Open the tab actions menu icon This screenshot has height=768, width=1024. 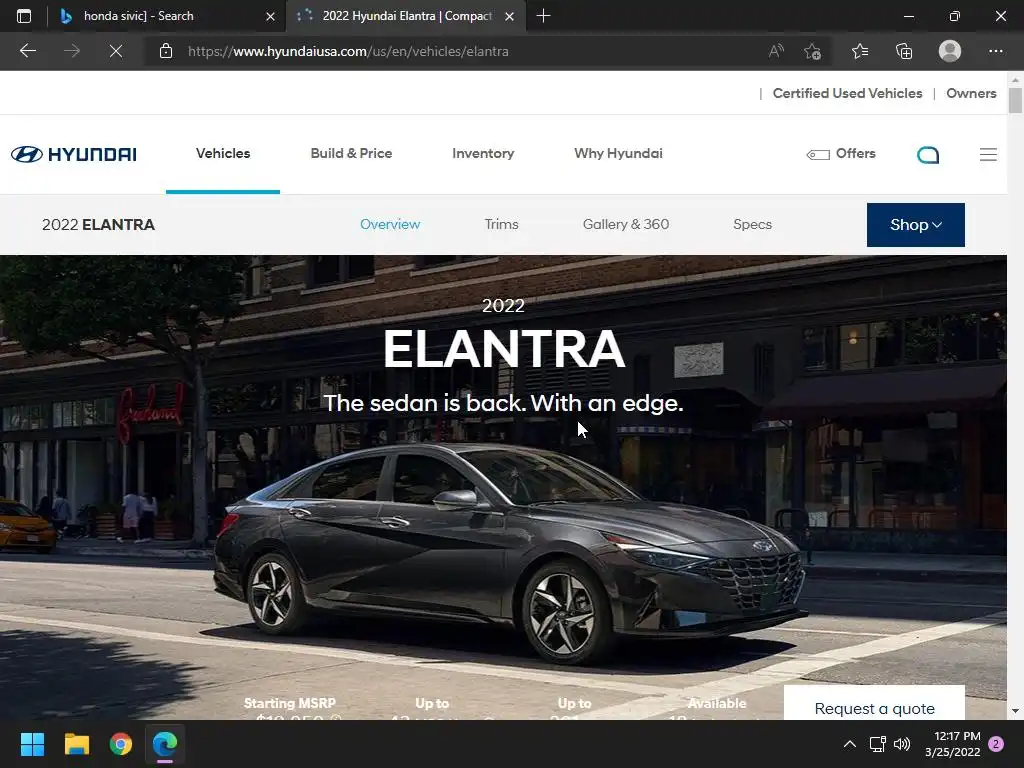(x=24, y=16)
